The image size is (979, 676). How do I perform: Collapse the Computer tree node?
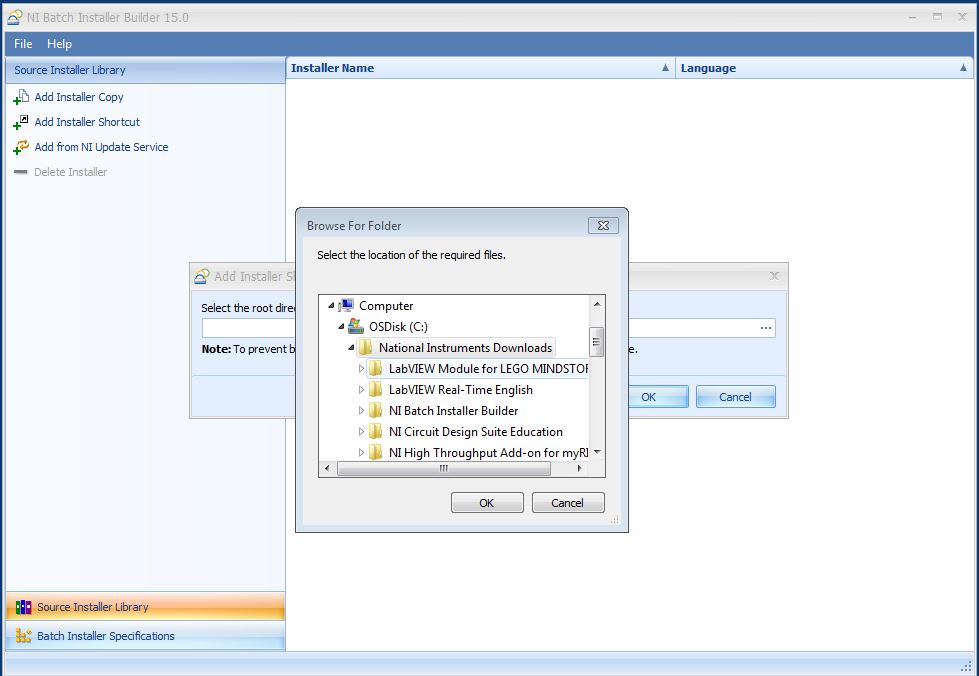(x=331, y=306)
